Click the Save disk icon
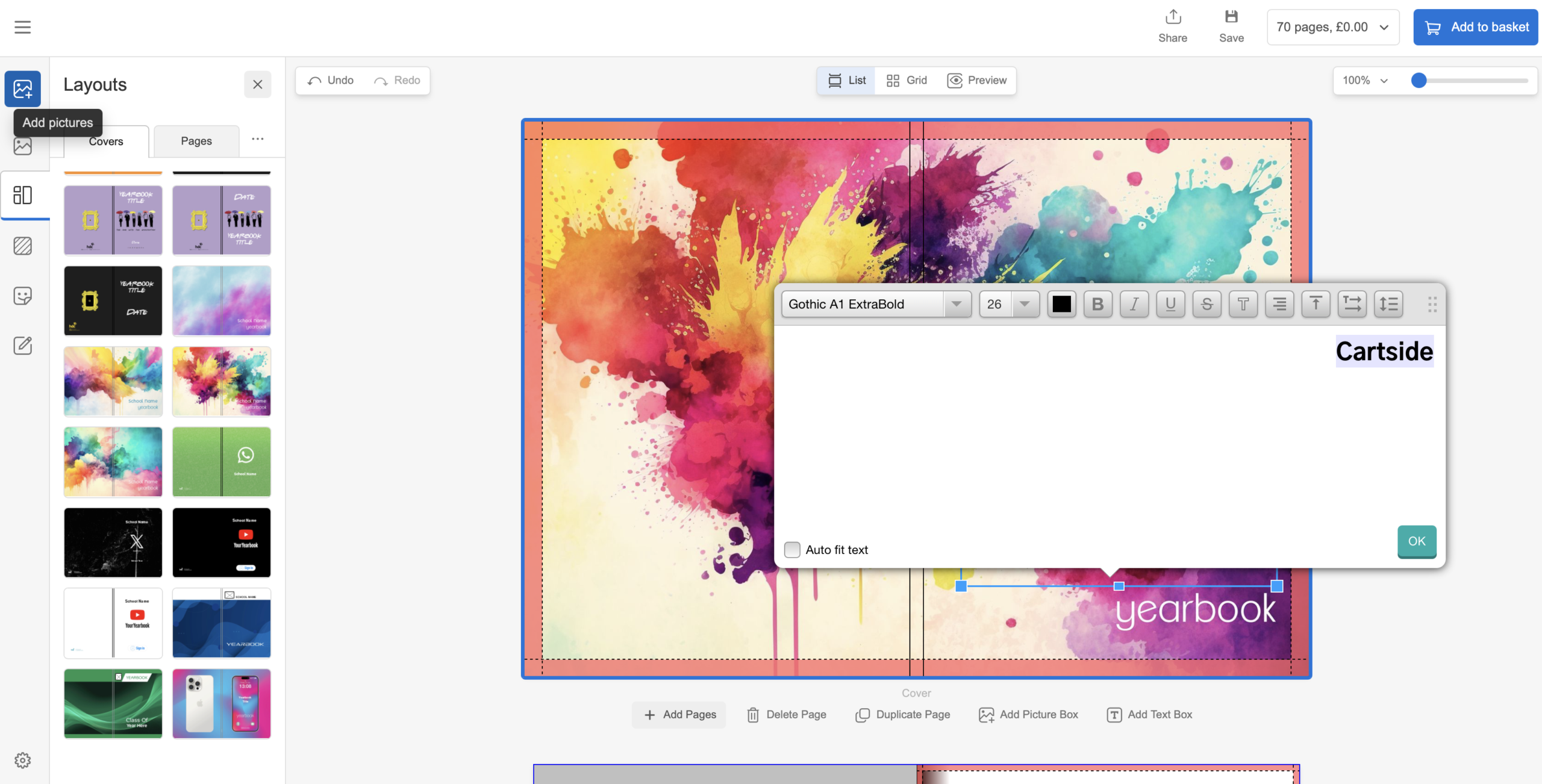The width and height of the screenshot is (1542, 784). tap(1231, 17)
